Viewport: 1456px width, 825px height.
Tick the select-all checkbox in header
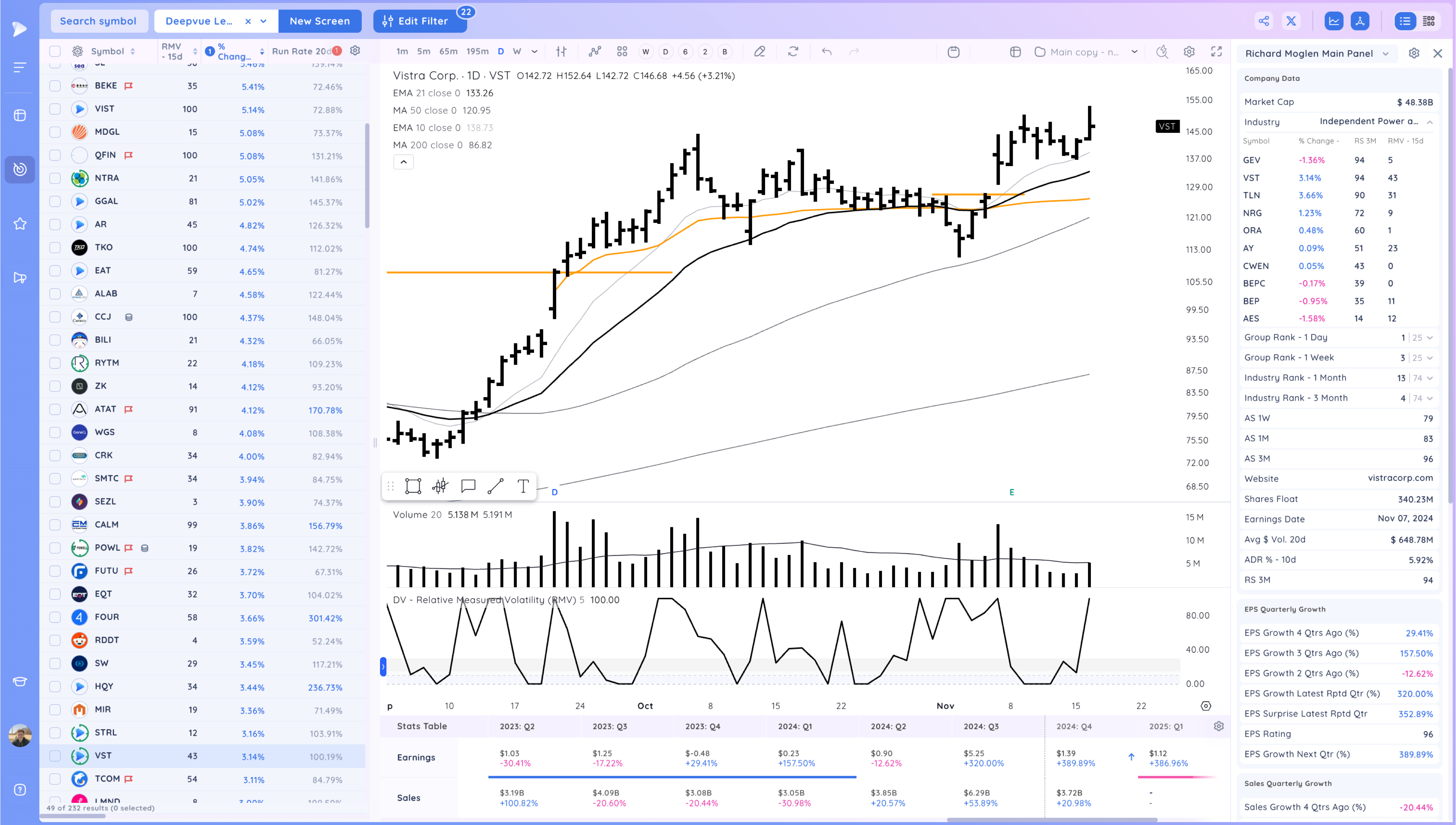point(55,52)
